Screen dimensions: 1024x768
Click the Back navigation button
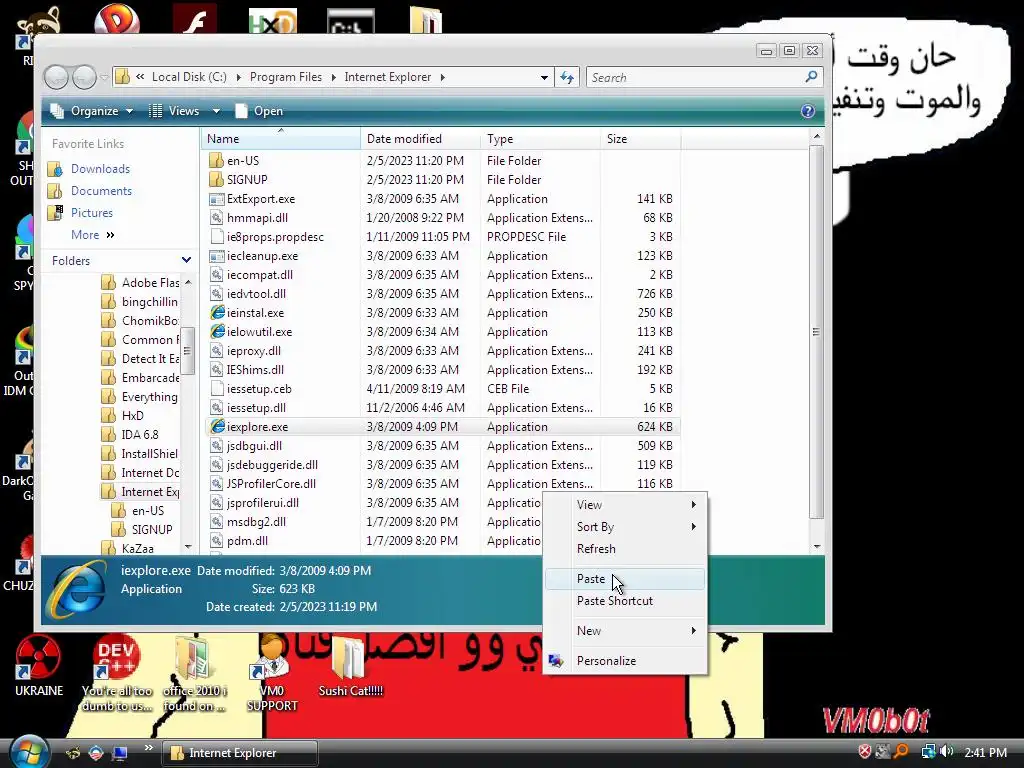[x=57, y=78]
